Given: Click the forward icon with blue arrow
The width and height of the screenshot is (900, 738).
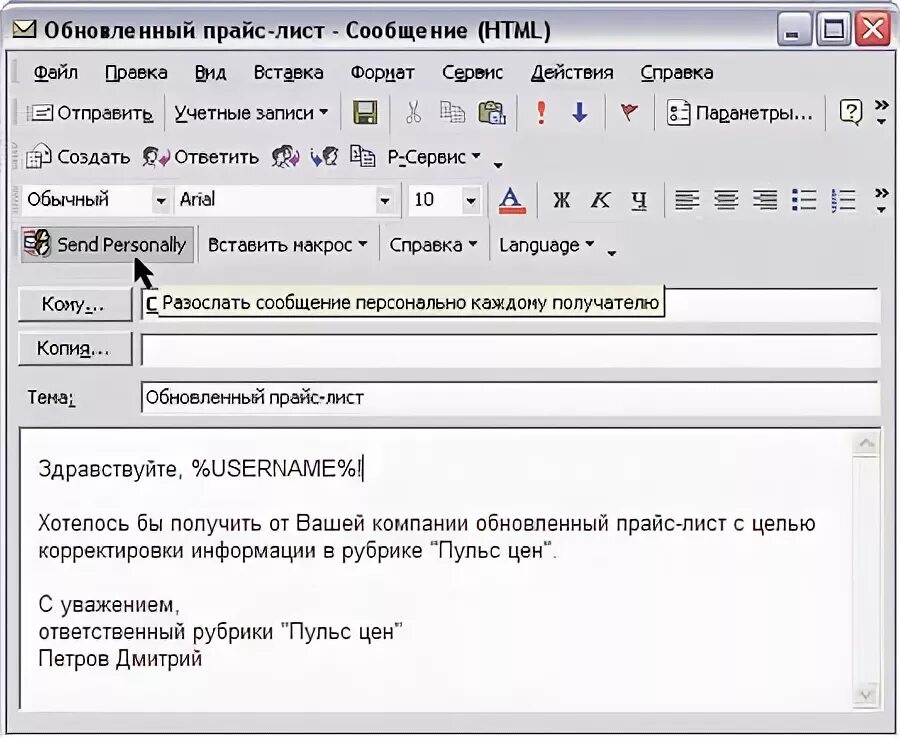Looking at the screenshot, I should (324, 157).
